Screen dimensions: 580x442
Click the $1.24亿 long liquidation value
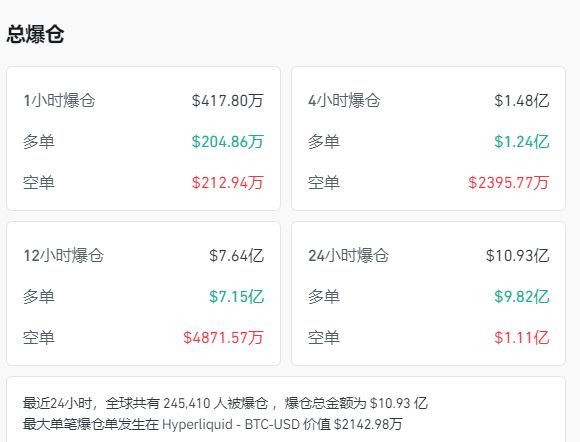(x=522, y=142)
